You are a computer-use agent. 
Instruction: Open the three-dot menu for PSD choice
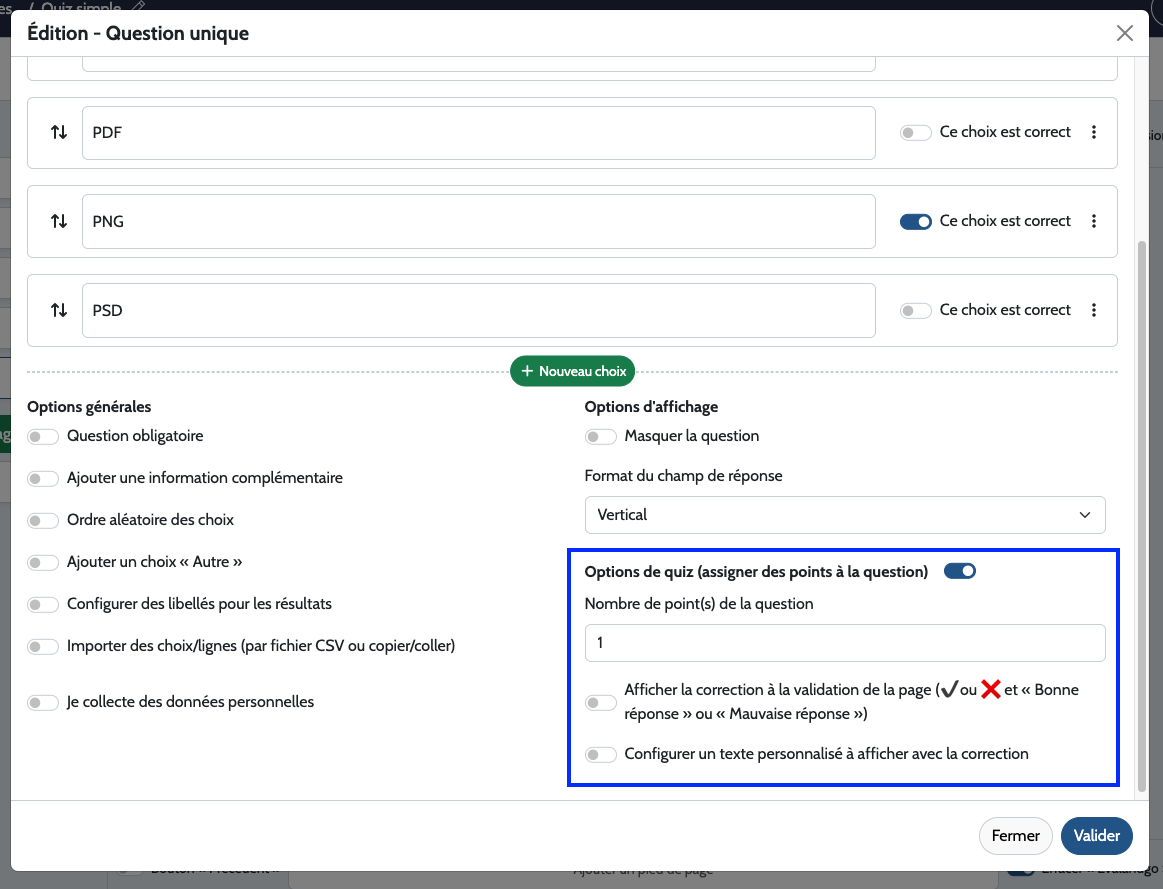pos(1094,311)
